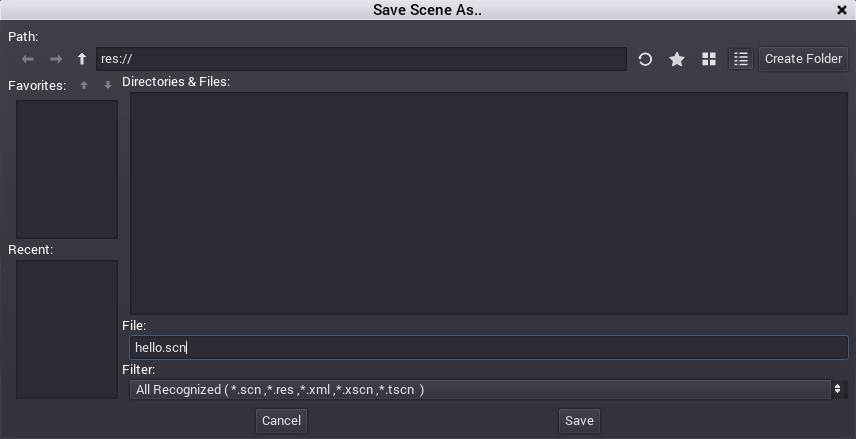This screenshot has height=439, width=856.
Task: Close the Save Scene As dialog
Action: coord(842,10)
